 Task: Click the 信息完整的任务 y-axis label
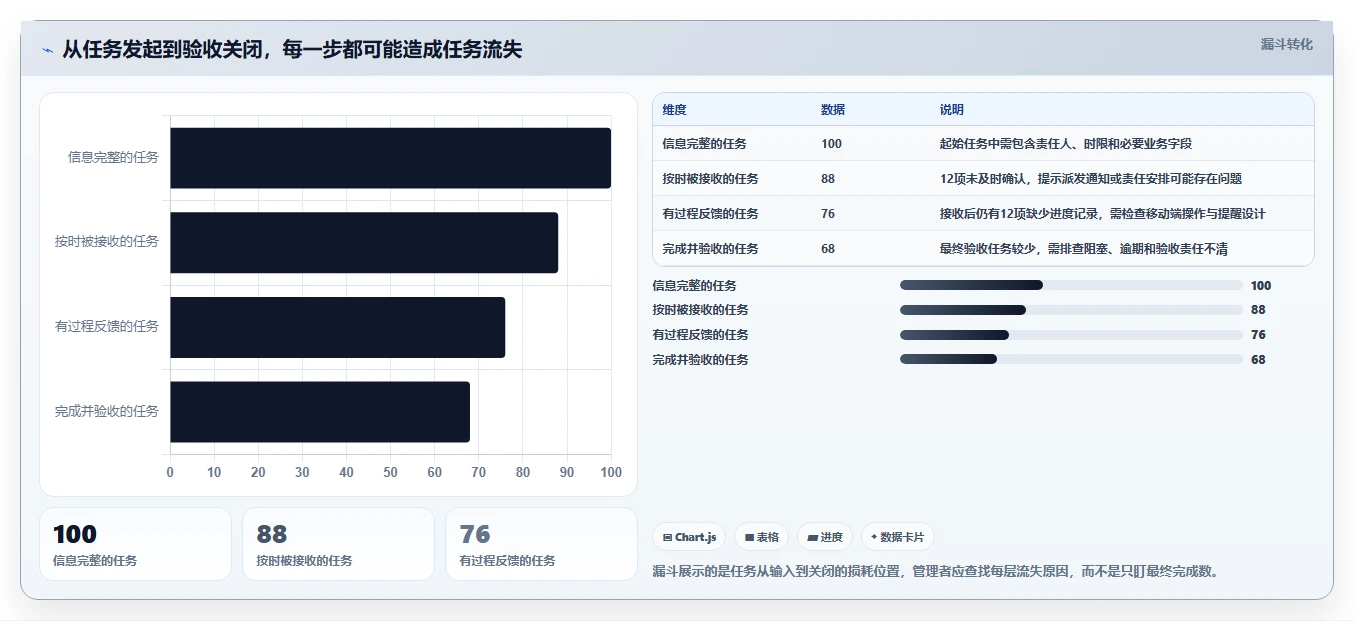click(113, 157)
